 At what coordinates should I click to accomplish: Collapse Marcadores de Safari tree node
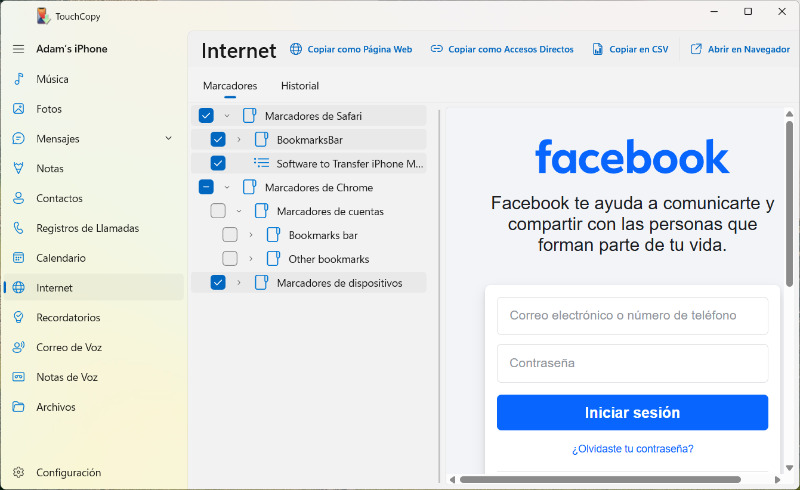point(227,116)
